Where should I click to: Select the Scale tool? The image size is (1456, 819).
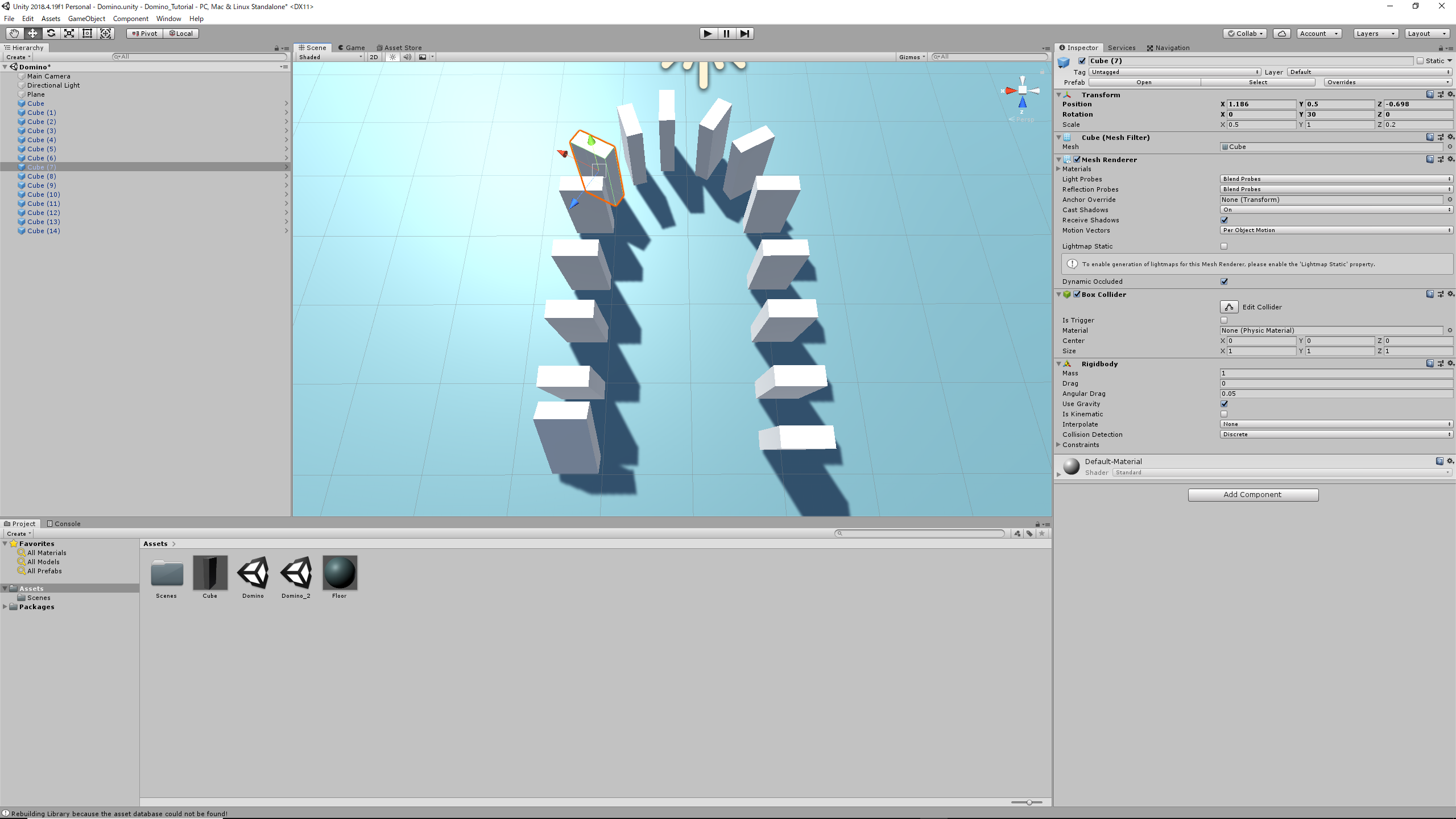tap(69, 34)
